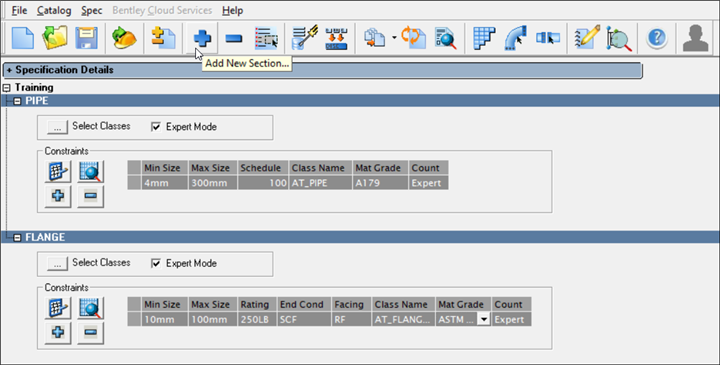Image resolution: width=720 pixels, height=365 pixels.
Task: Click the notepad with pencil icon
Action: (x=587, y=38)
